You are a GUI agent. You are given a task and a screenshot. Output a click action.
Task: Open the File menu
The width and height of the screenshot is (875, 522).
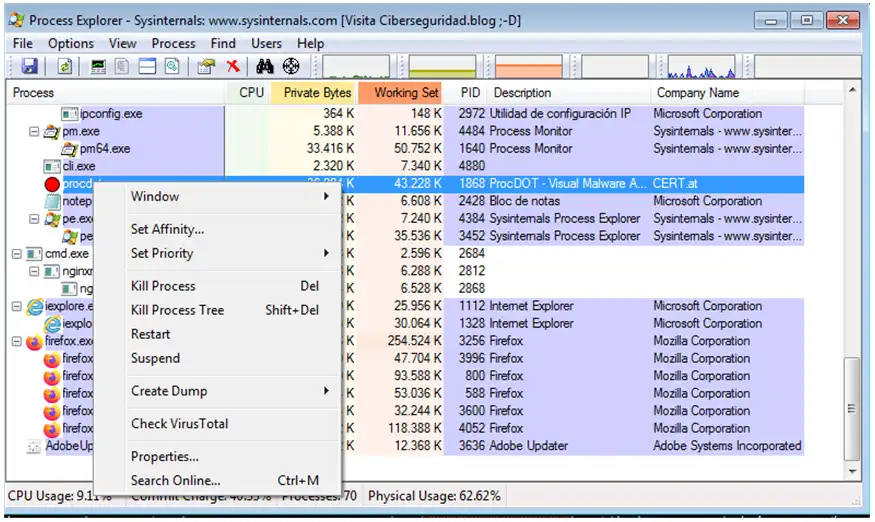pos(23,44)
